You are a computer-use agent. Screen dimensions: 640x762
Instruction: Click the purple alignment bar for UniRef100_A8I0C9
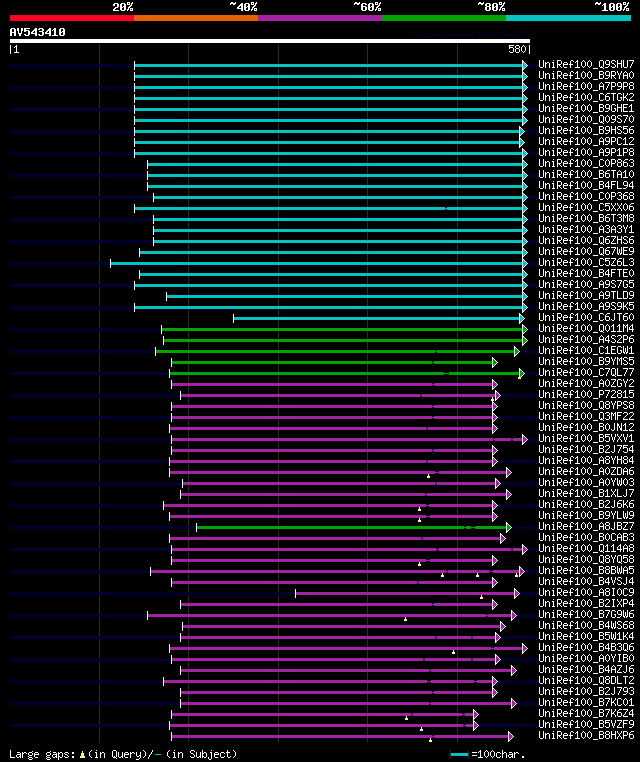tap(407, 593)
